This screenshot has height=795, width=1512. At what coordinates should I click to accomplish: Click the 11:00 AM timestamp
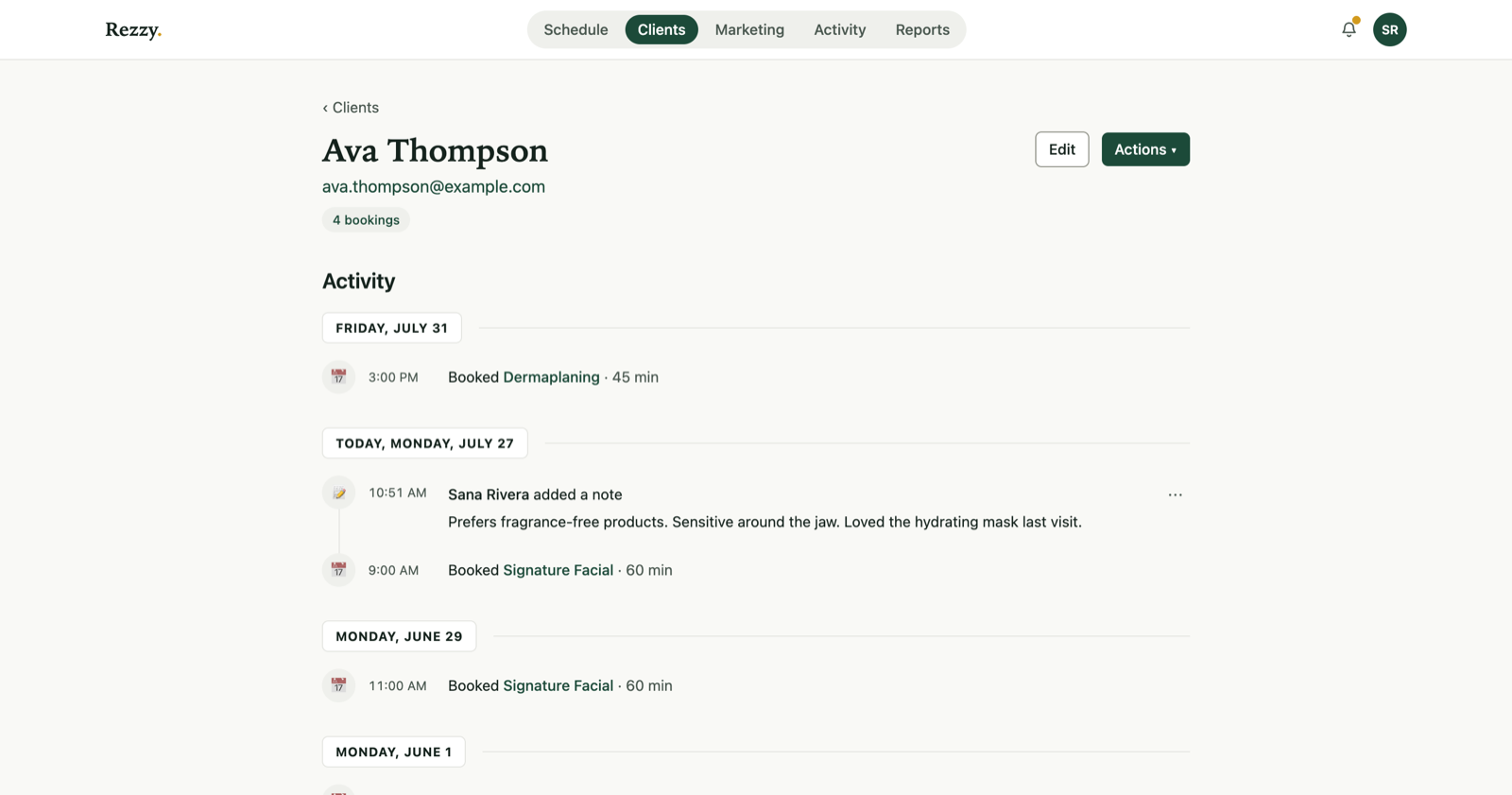398,685
